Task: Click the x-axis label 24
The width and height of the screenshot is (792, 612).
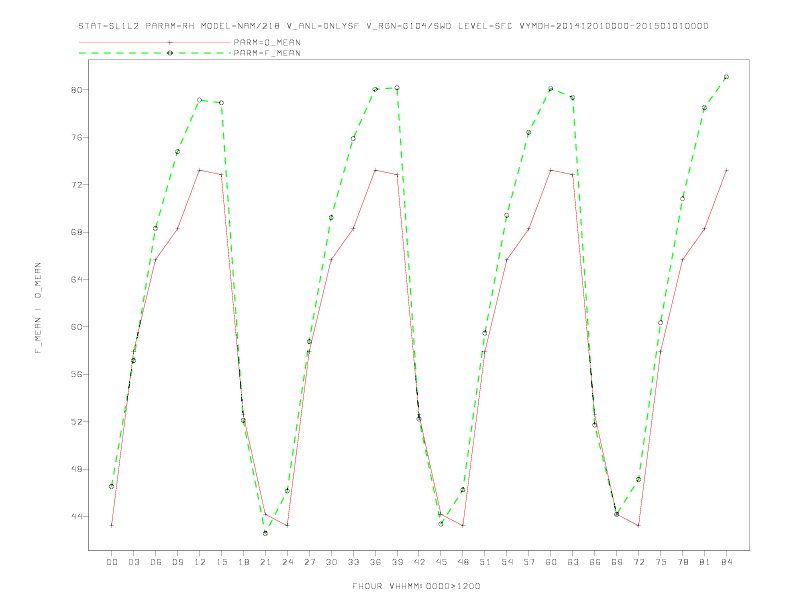Action: (x=287, y=562)
